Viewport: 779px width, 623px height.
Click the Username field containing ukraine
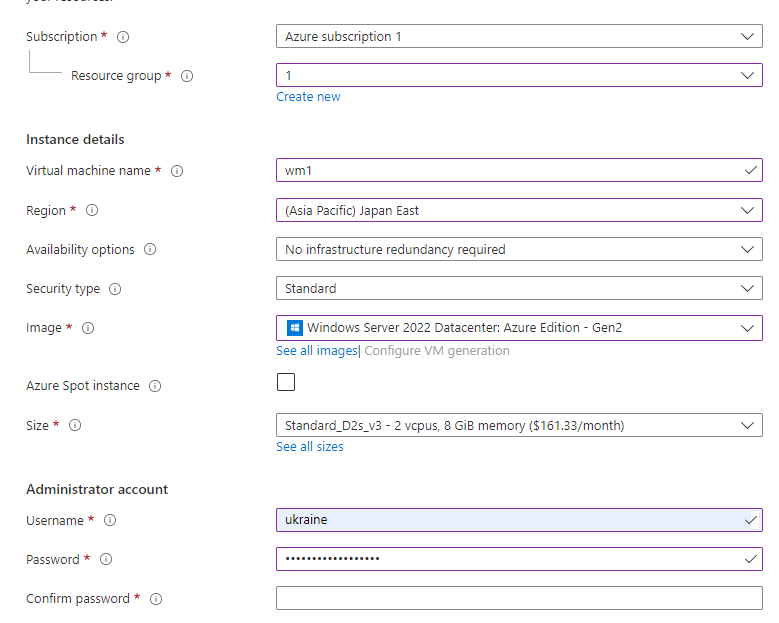(510, 520)
